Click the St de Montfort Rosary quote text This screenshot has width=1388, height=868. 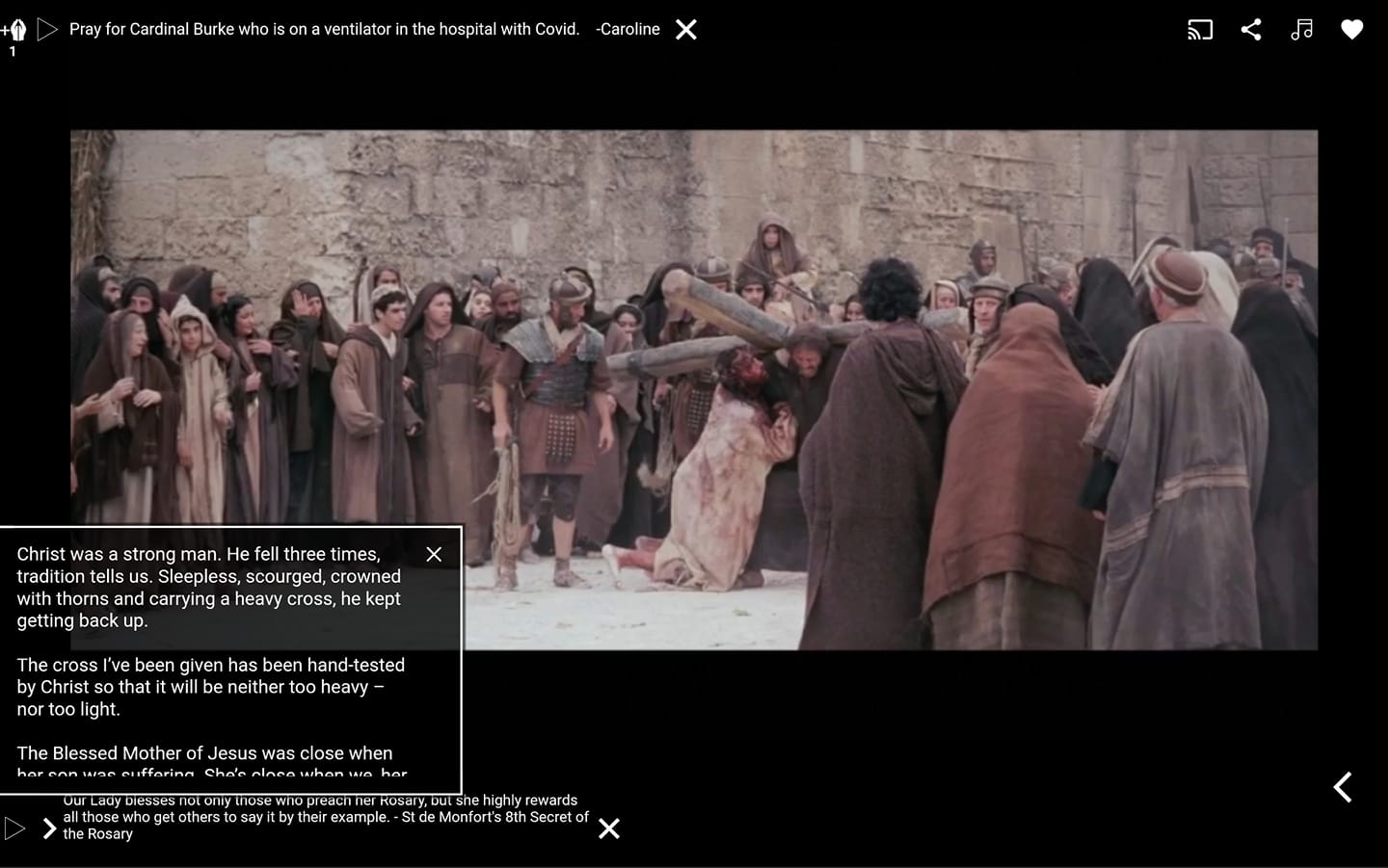[325, 818]
